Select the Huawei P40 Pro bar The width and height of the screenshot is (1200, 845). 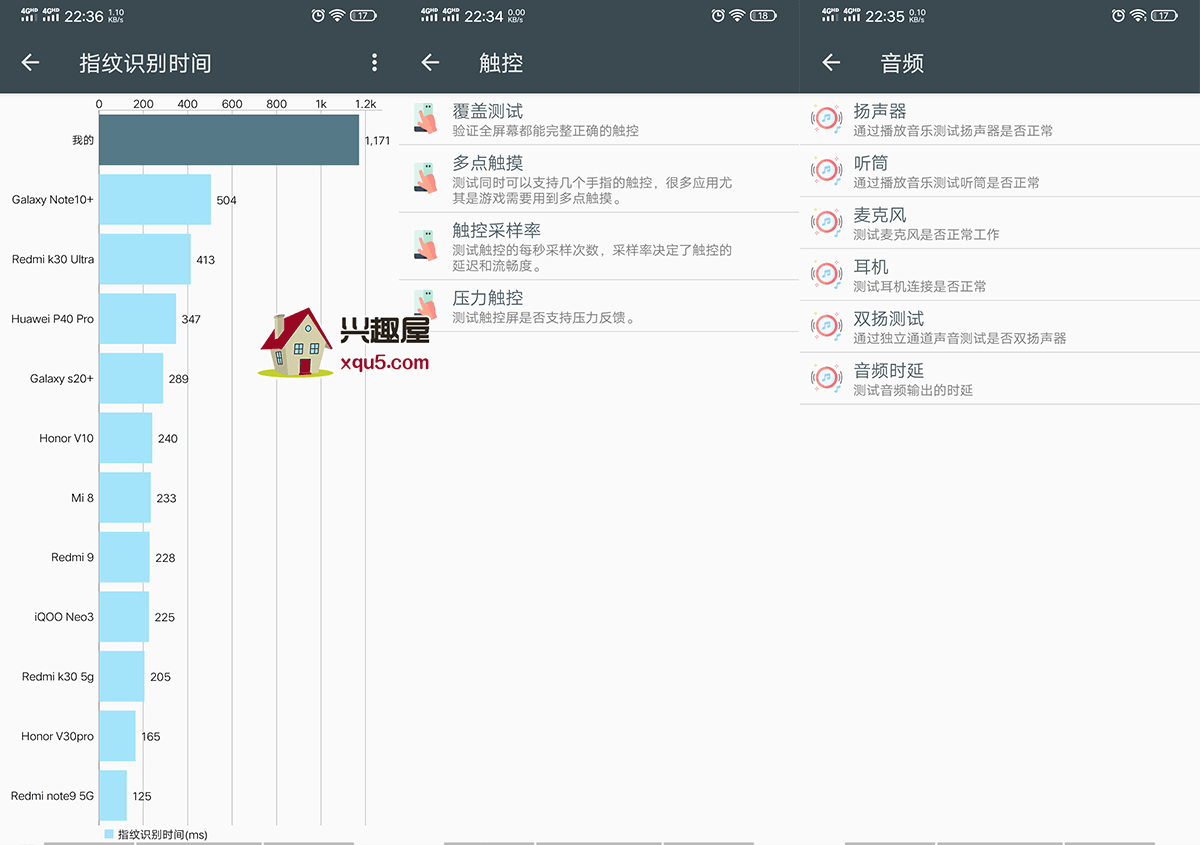coord(137,319)
